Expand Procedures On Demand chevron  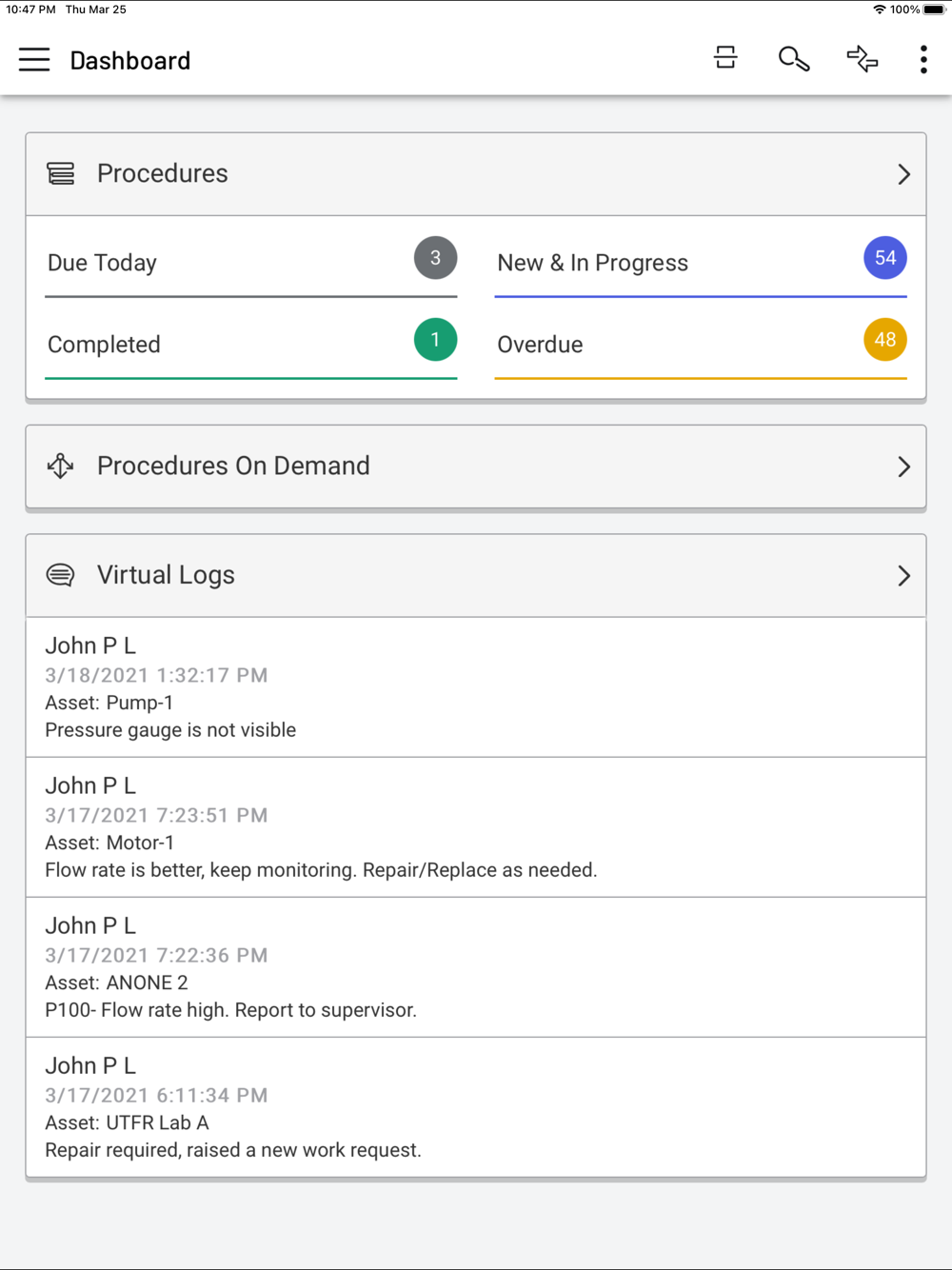903,466
